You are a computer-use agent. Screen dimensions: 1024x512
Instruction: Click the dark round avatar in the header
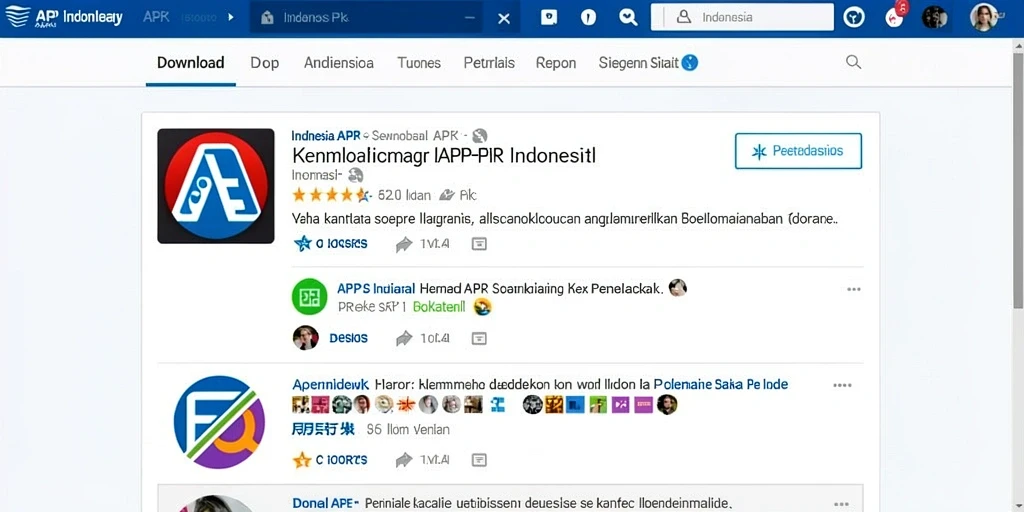(x=934, y=18)
